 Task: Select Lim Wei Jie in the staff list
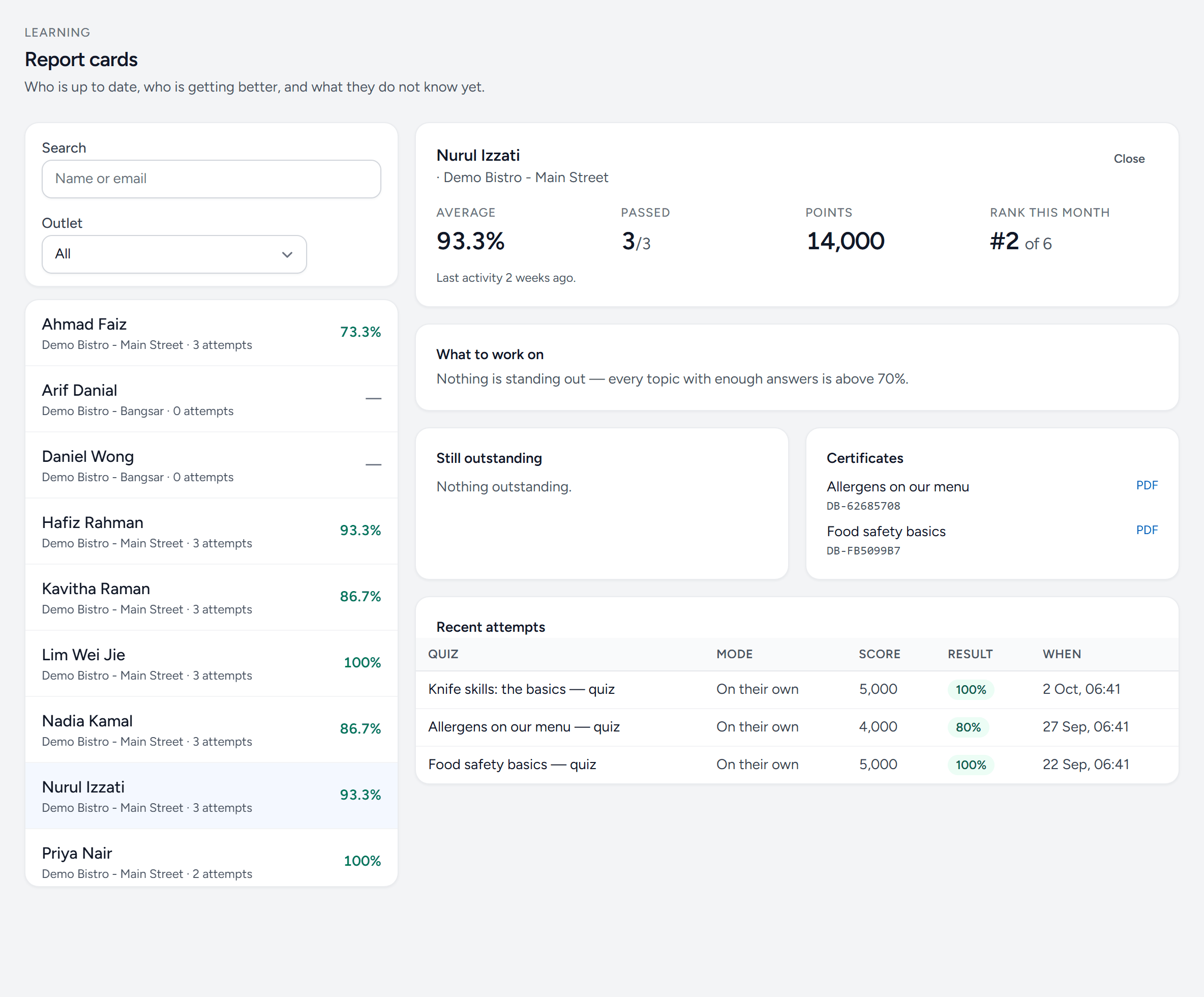coord(211,664)
